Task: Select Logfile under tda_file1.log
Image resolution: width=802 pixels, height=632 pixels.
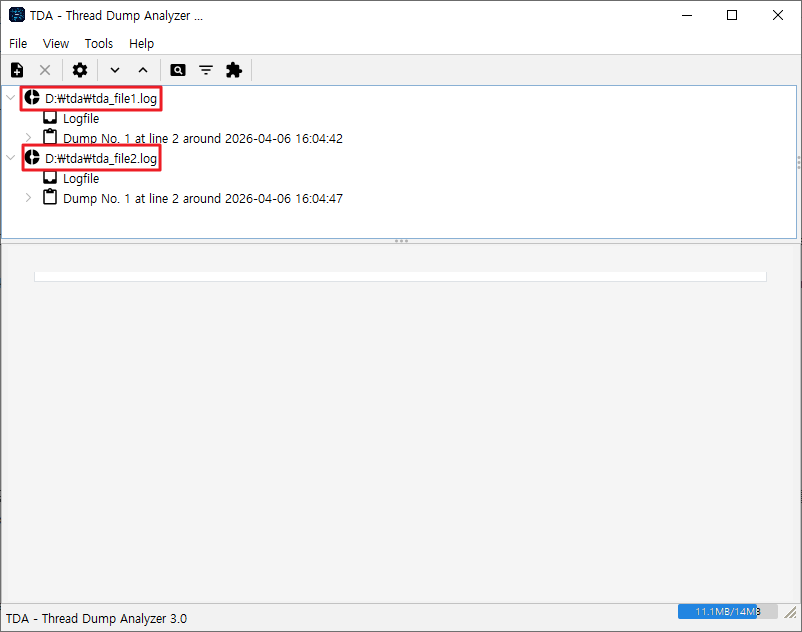Action: (80, 119)
